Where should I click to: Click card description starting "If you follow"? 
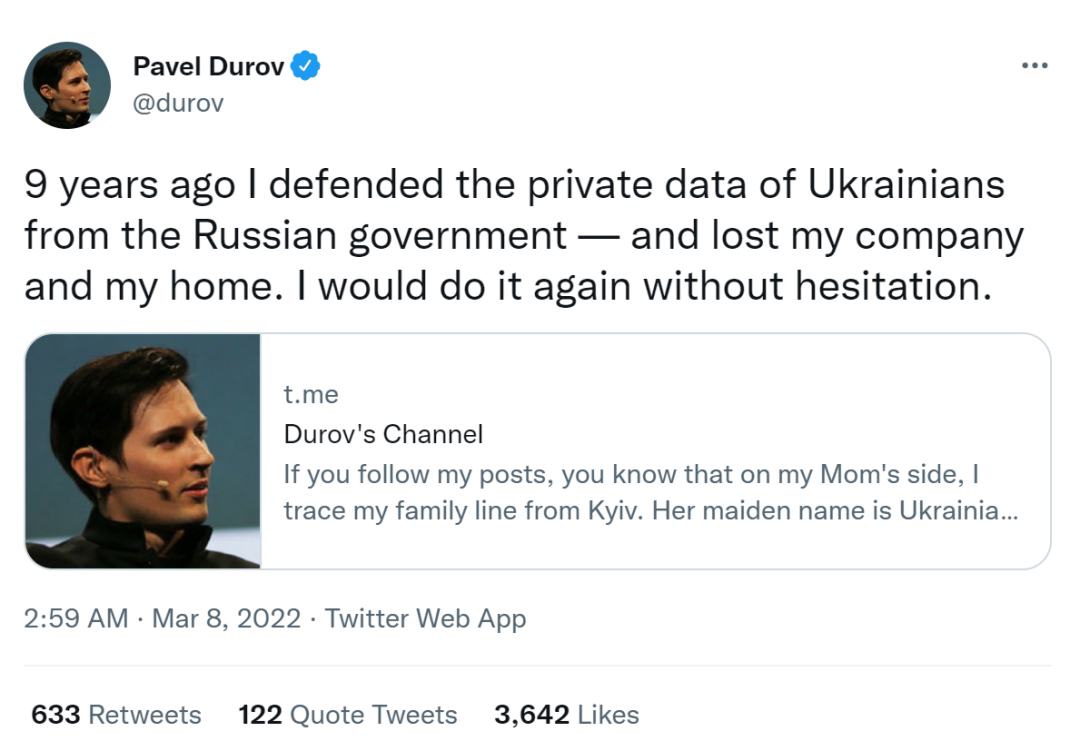(x=630, y=473)
